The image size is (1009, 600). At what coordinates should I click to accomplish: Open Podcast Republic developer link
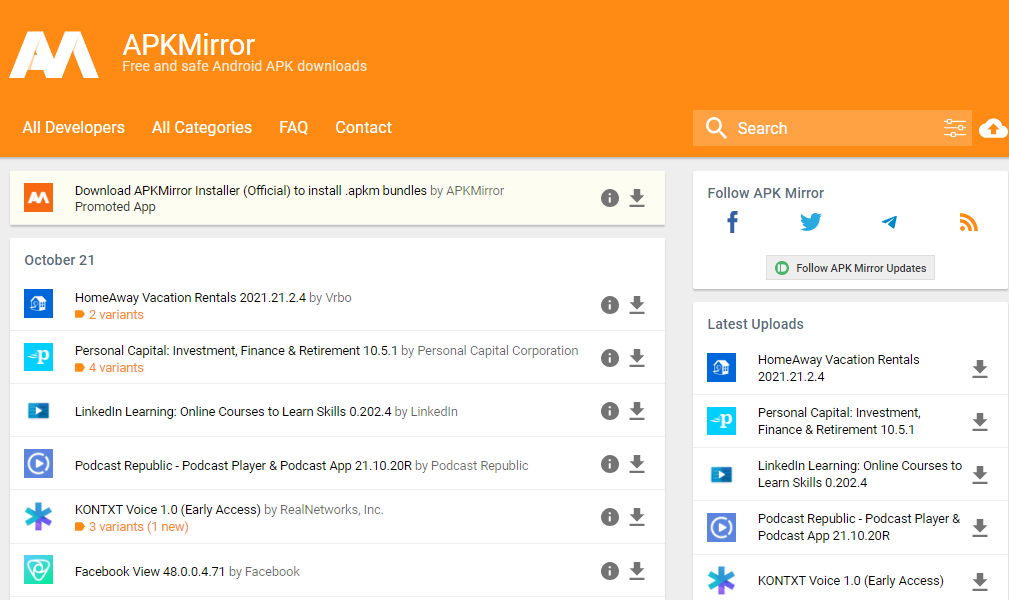(479, 465)
